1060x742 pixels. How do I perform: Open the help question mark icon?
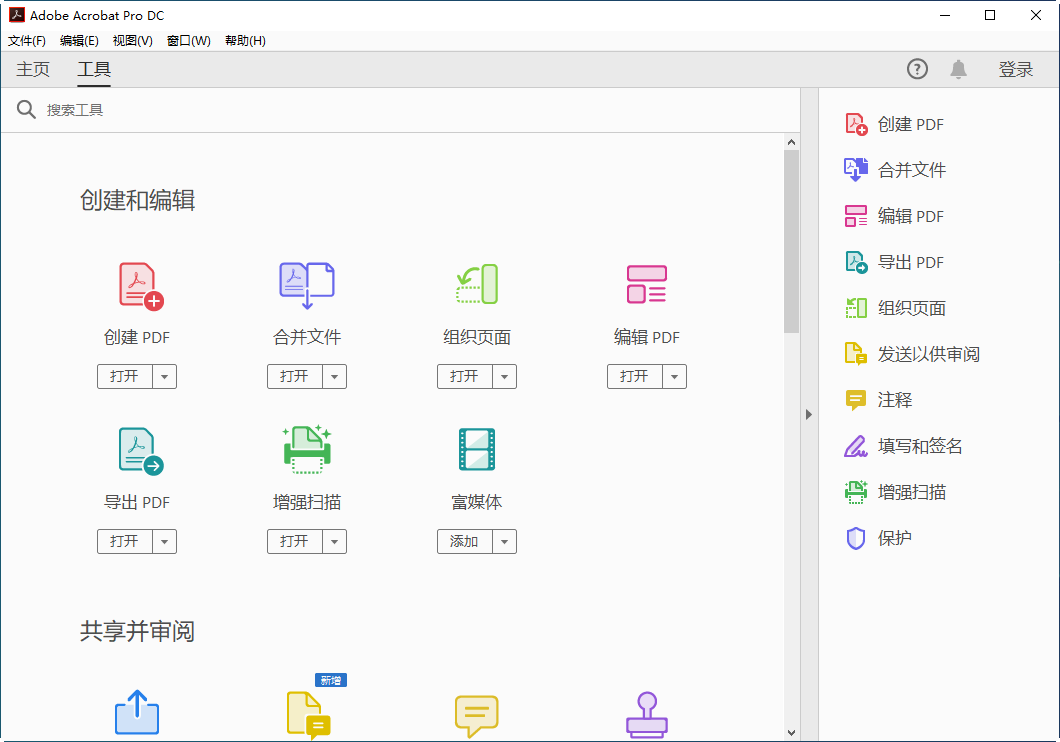point(917,69)
